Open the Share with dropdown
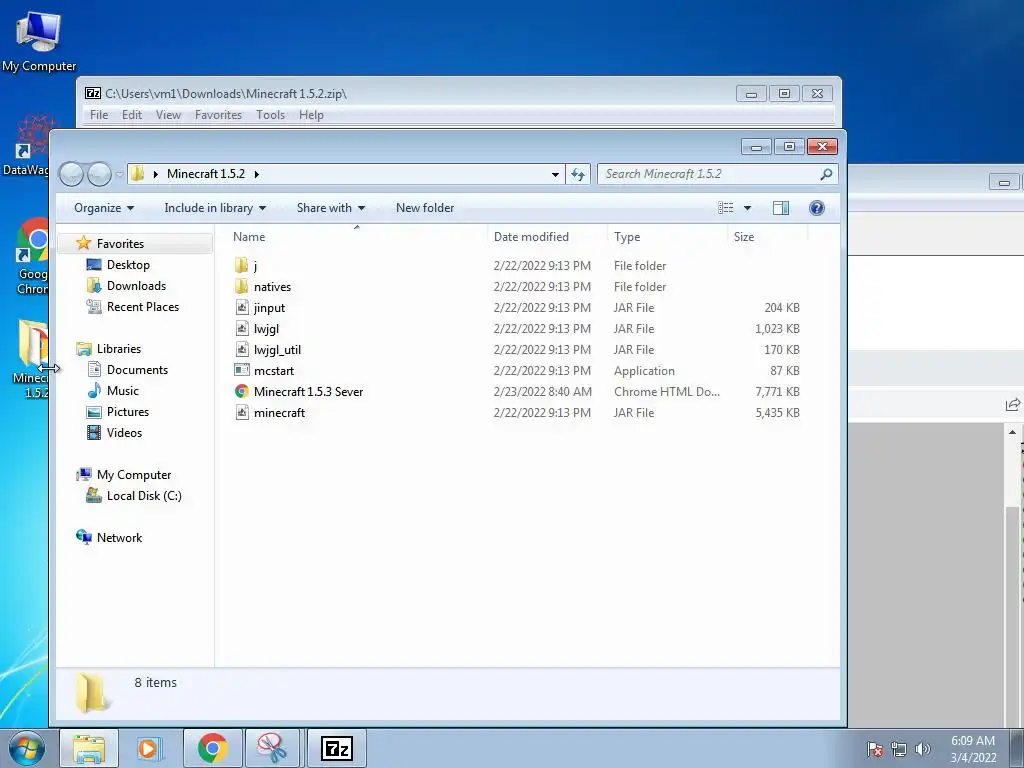The width and height of the screenshot is (1024, 768). [x=330, y=208]
